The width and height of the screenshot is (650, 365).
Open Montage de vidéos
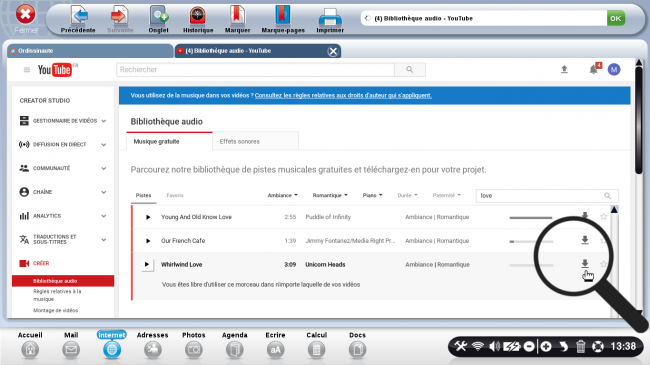tap(56, 310)
